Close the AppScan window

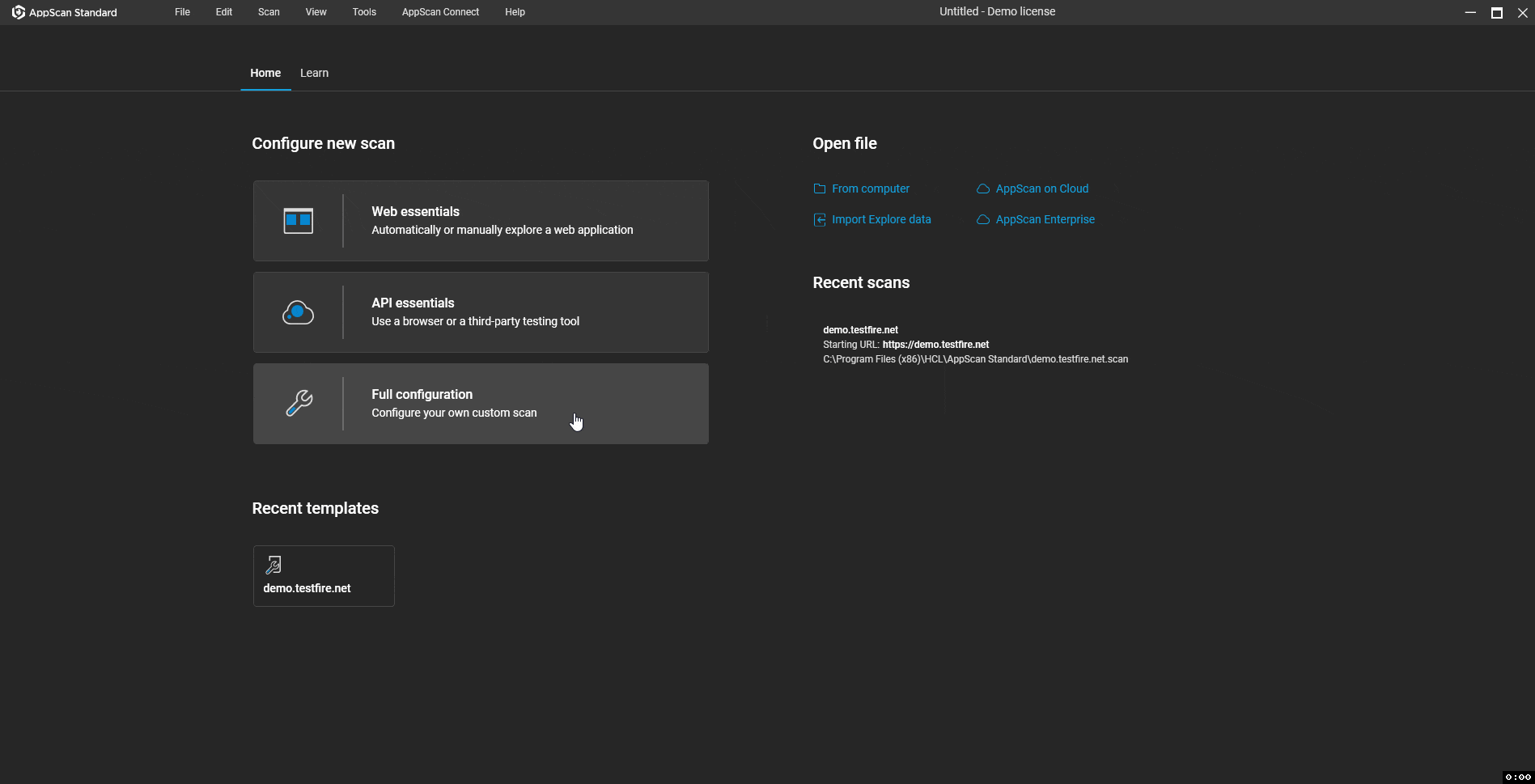pos(1522,12)
